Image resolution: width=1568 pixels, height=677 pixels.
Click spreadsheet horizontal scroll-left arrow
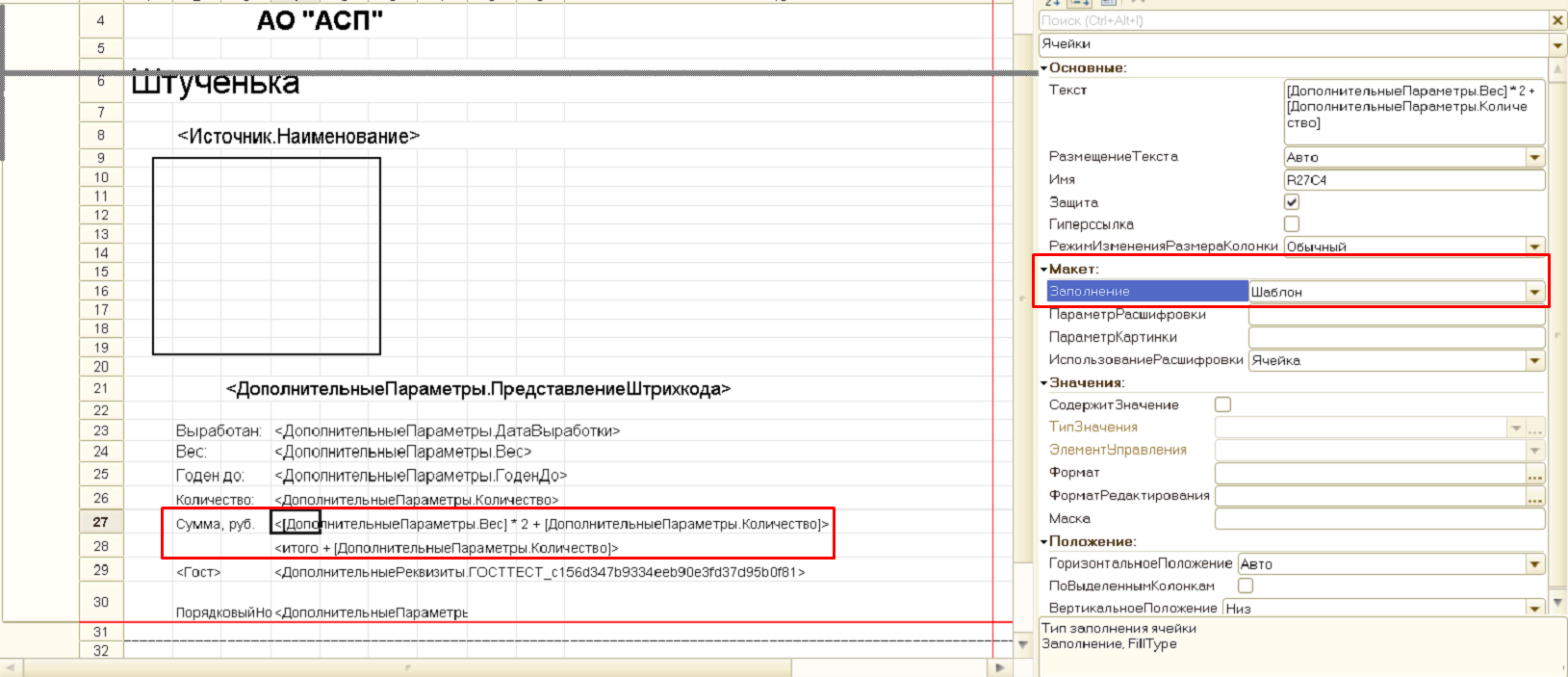pyautogui.click(x=13, y=667)
